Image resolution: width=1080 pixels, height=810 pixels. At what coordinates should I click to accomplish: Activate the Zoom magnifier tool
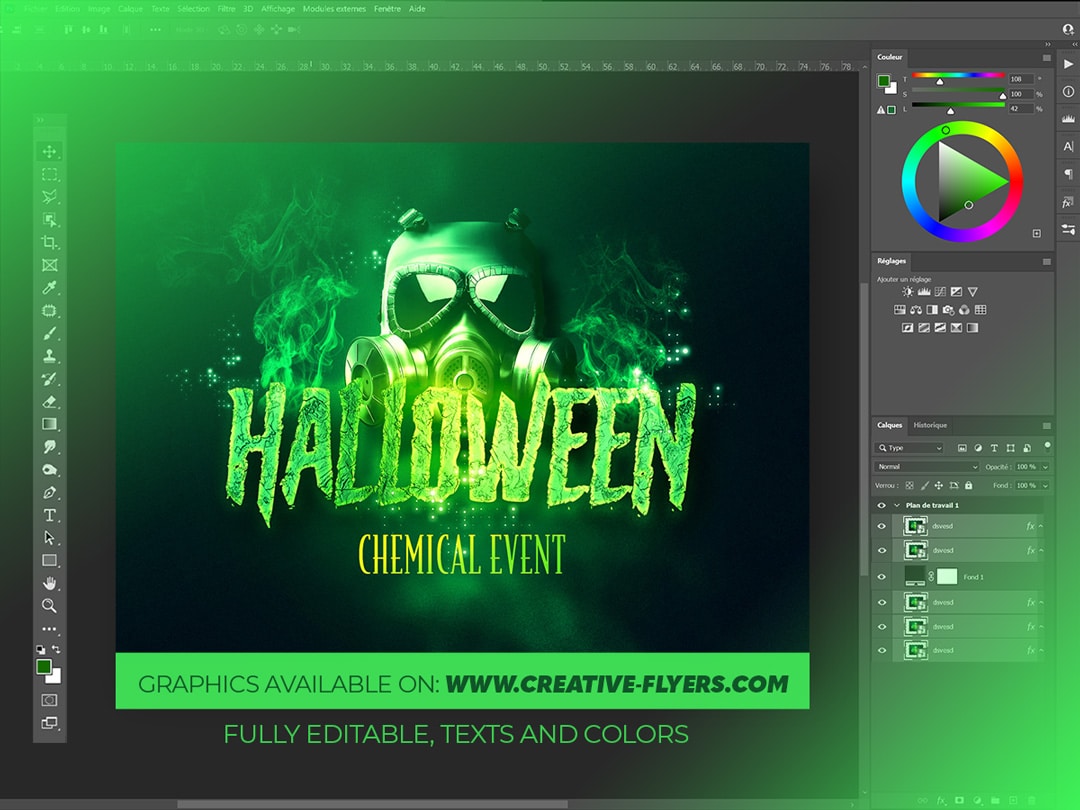(x=49, y=606)
